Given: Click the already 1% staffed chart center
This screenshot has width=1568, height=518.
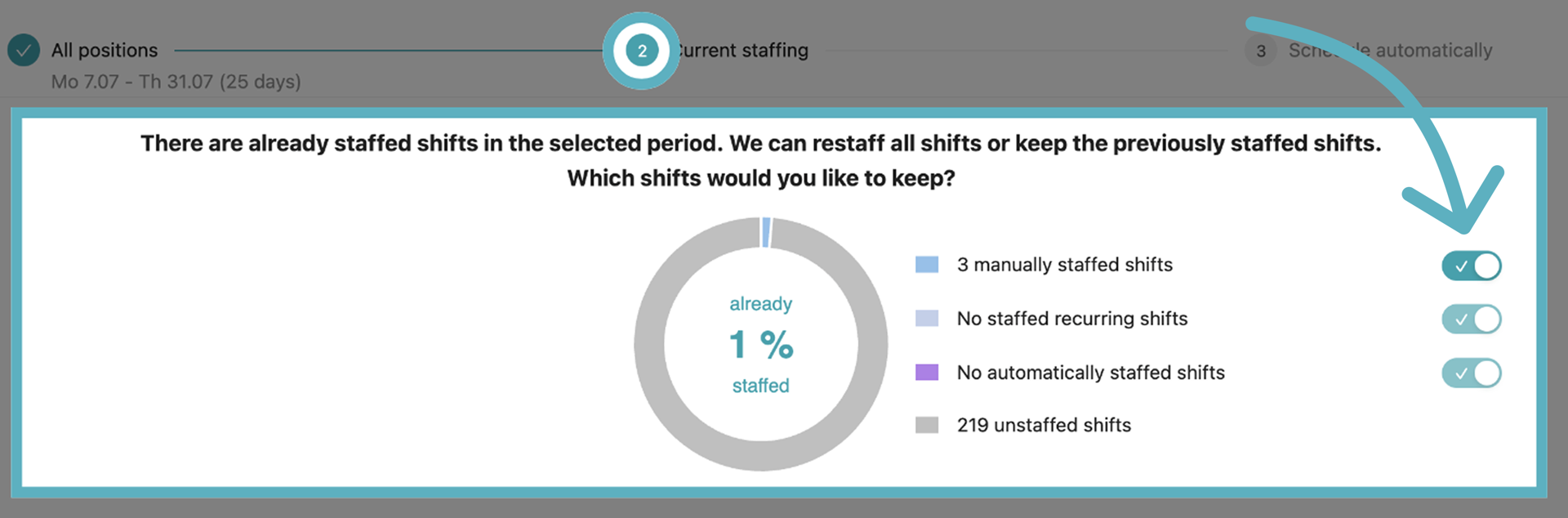Looking at the screenshot, I should [760, 344].
